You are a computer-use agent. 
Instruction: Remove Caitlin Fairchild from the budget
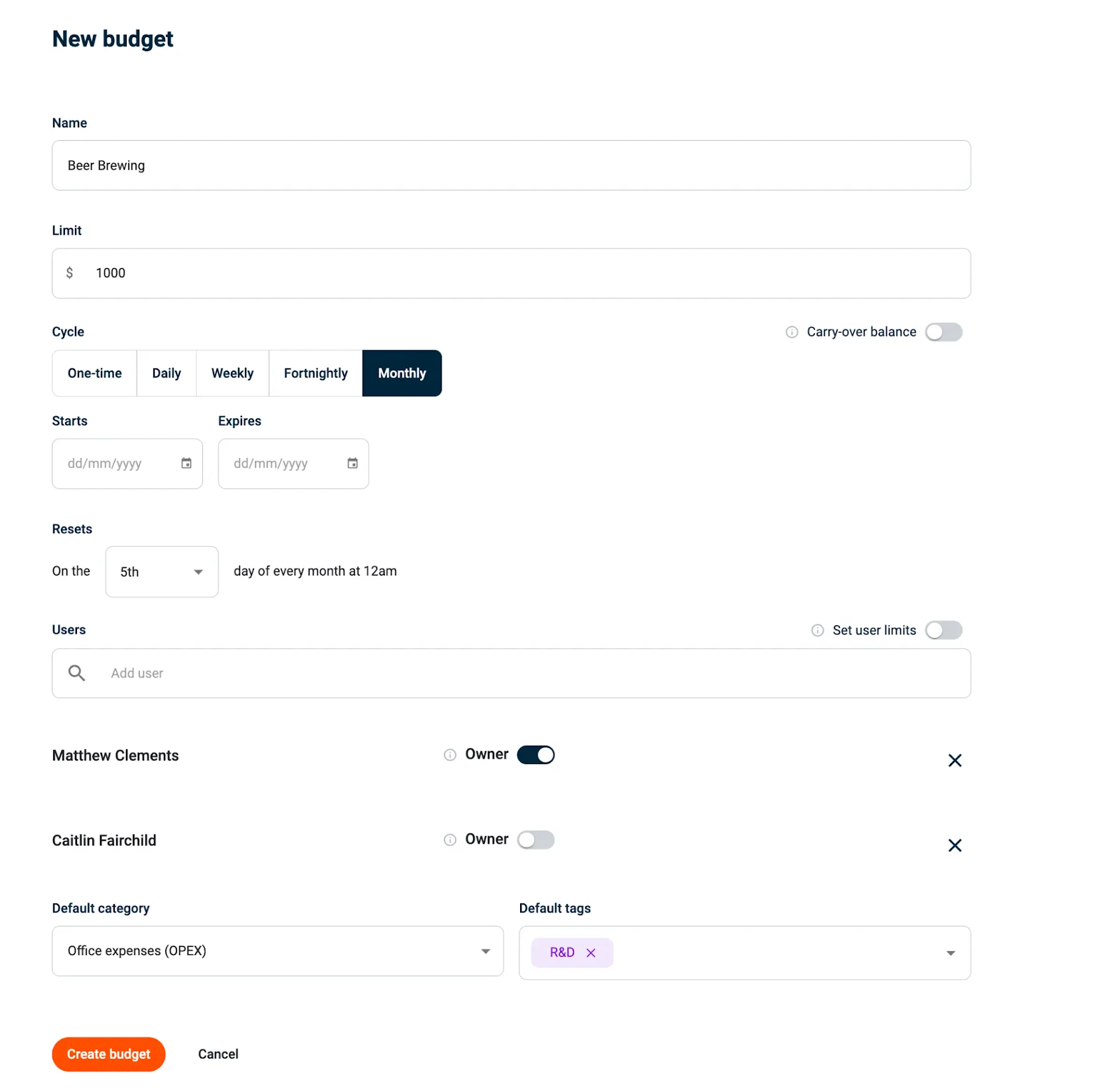(x=955, y=845)
